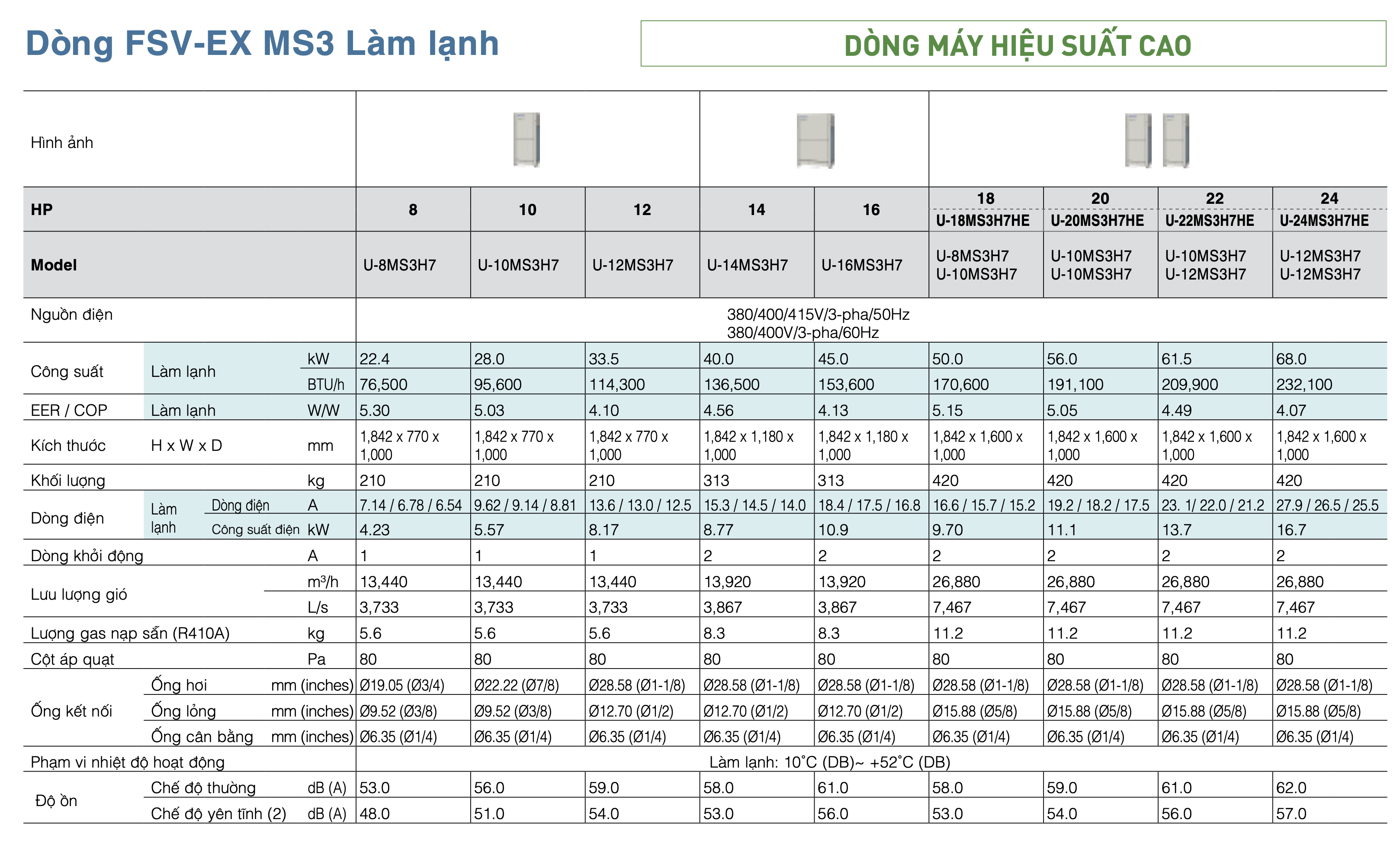Image resolution: width=1400 pixels, height=855 pixels.
Task: Click gas pipe value Ø19.05 (Ø3/4)
Action: coord(402,685)
